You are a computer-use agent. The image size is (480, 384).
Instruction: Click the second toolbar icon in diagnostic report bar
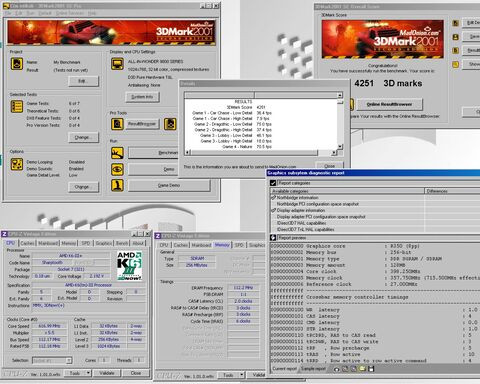click(345, 369)
